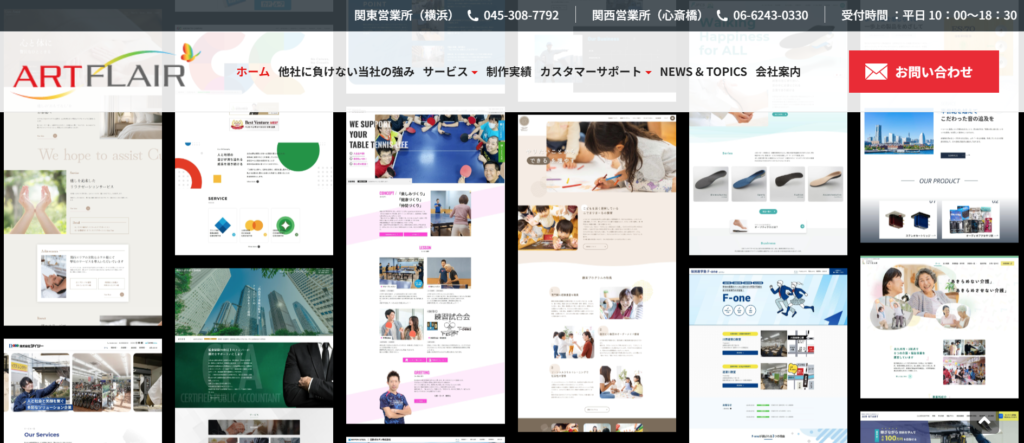The height and width of the screenshot is (443, 1024).
Task: Call Kanto office number 045-308-7792
Action: coord(521,16)
